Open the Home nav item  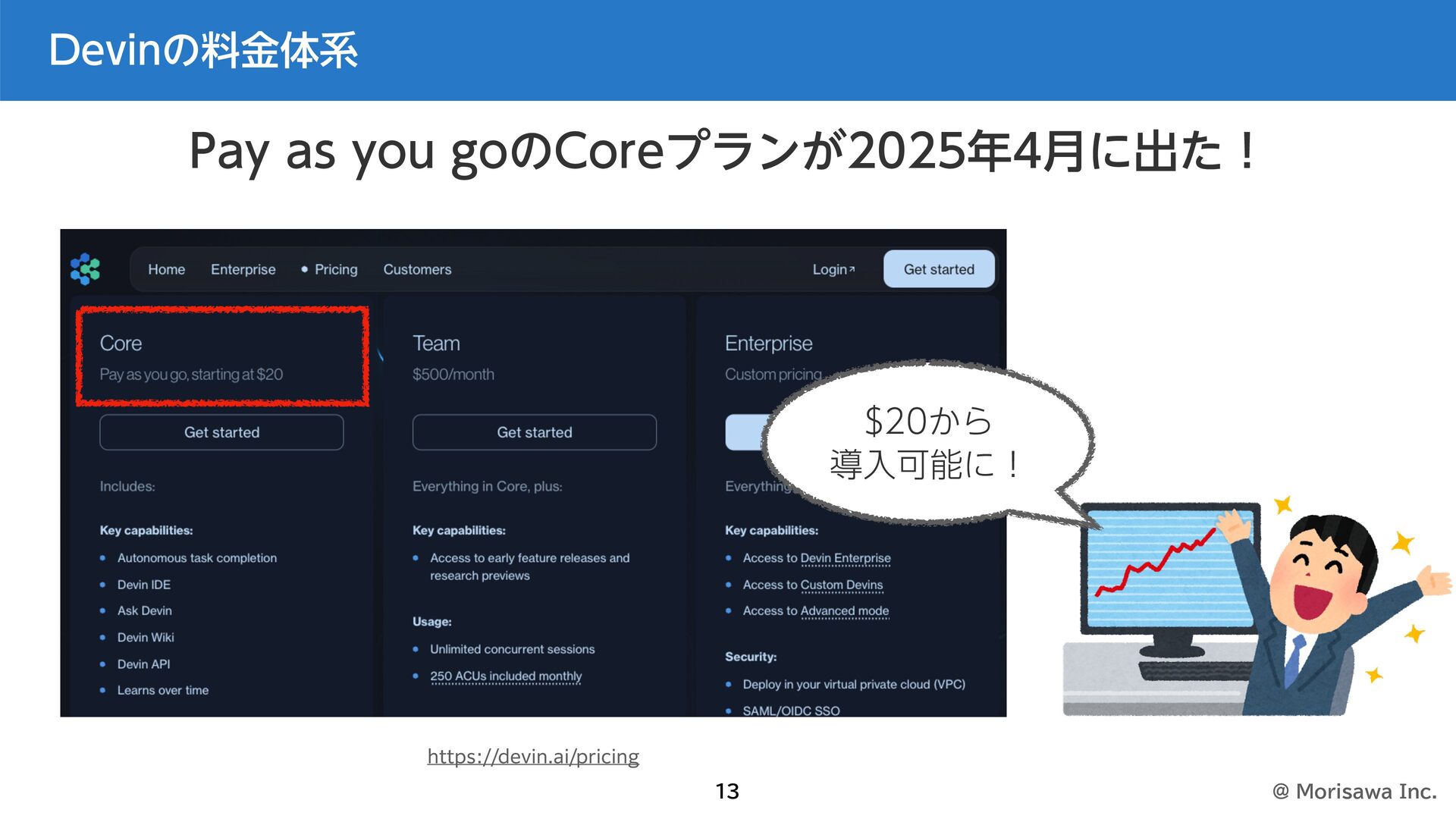tap(166, 269)
